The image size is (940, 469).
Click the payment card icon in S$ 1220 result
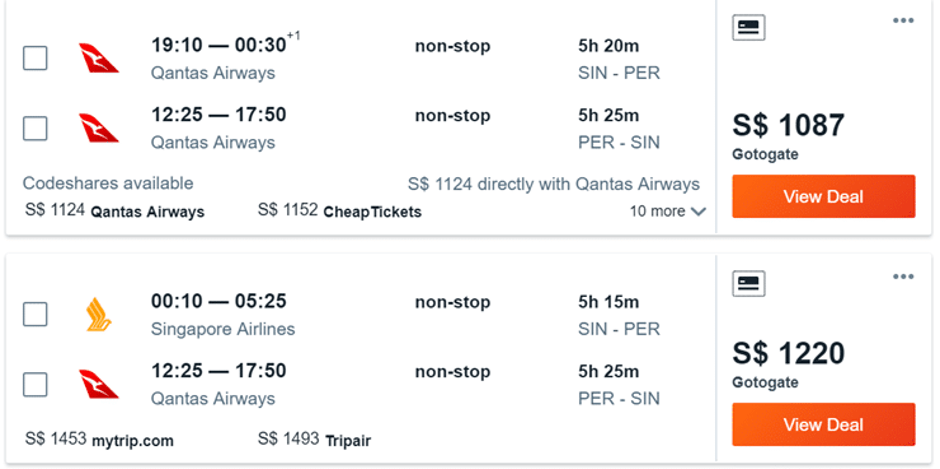tap(748, 283)
